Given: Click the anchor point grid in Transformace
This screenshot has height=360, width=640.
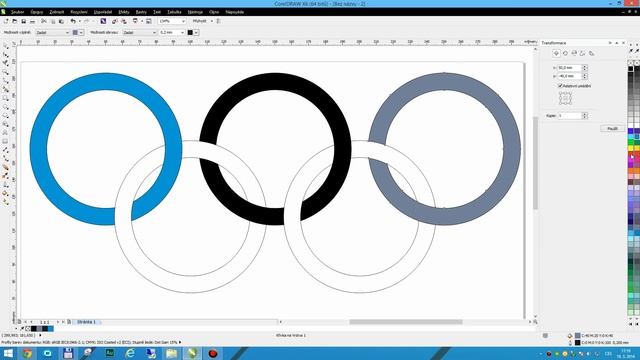Looking at the screenshot, I should pos(565,98).
